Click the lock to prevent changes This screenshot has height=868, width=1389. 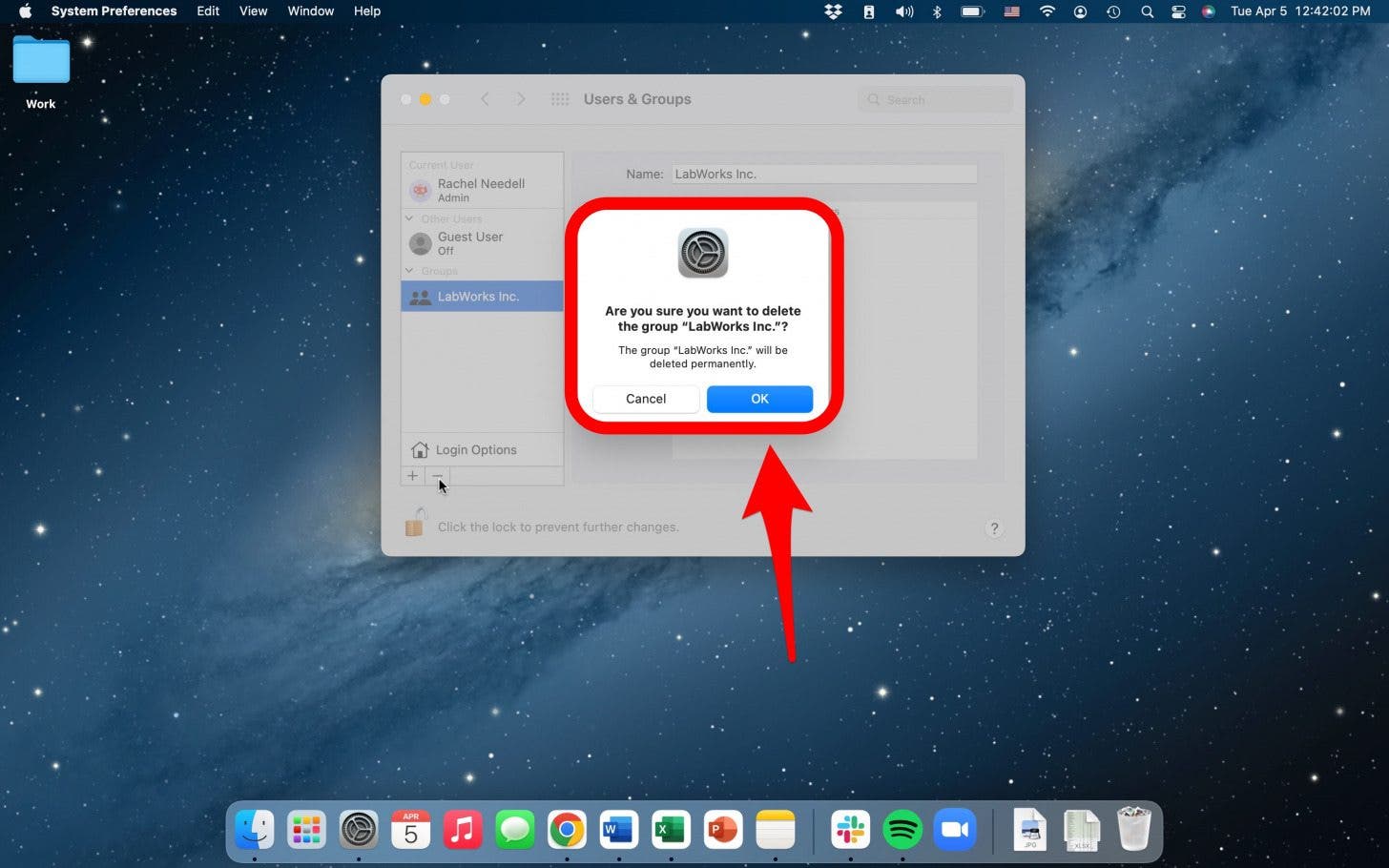click(x=414, y=523)
